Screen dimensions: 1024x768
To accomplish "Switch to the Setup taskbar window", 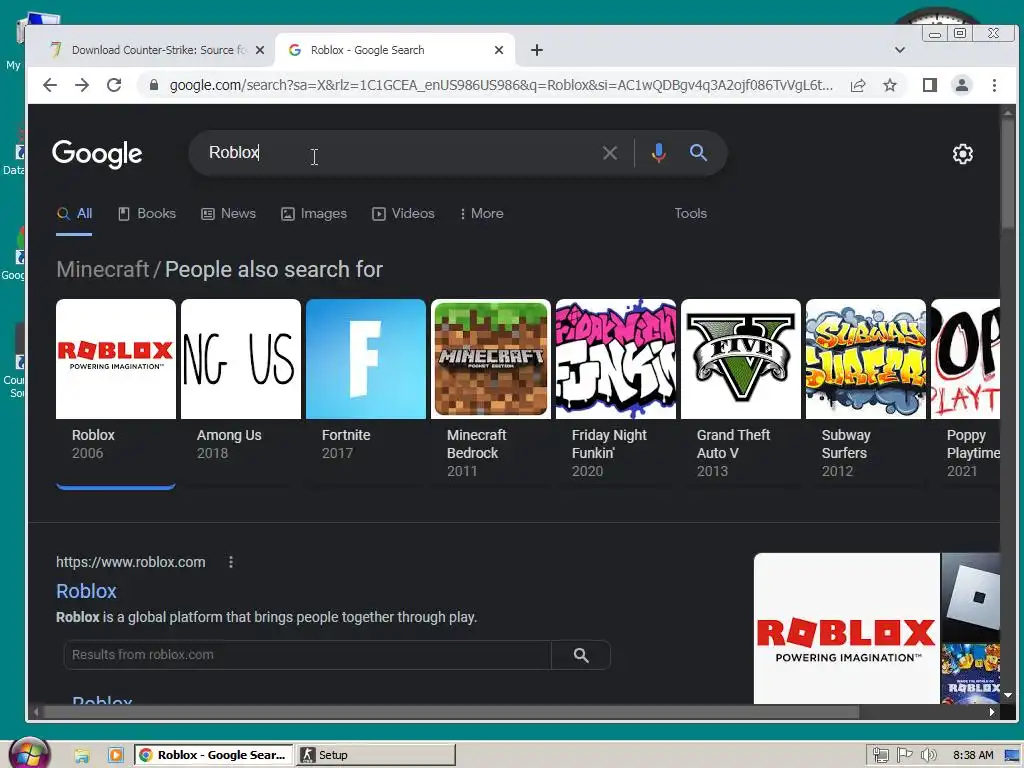I will point(376,755).
